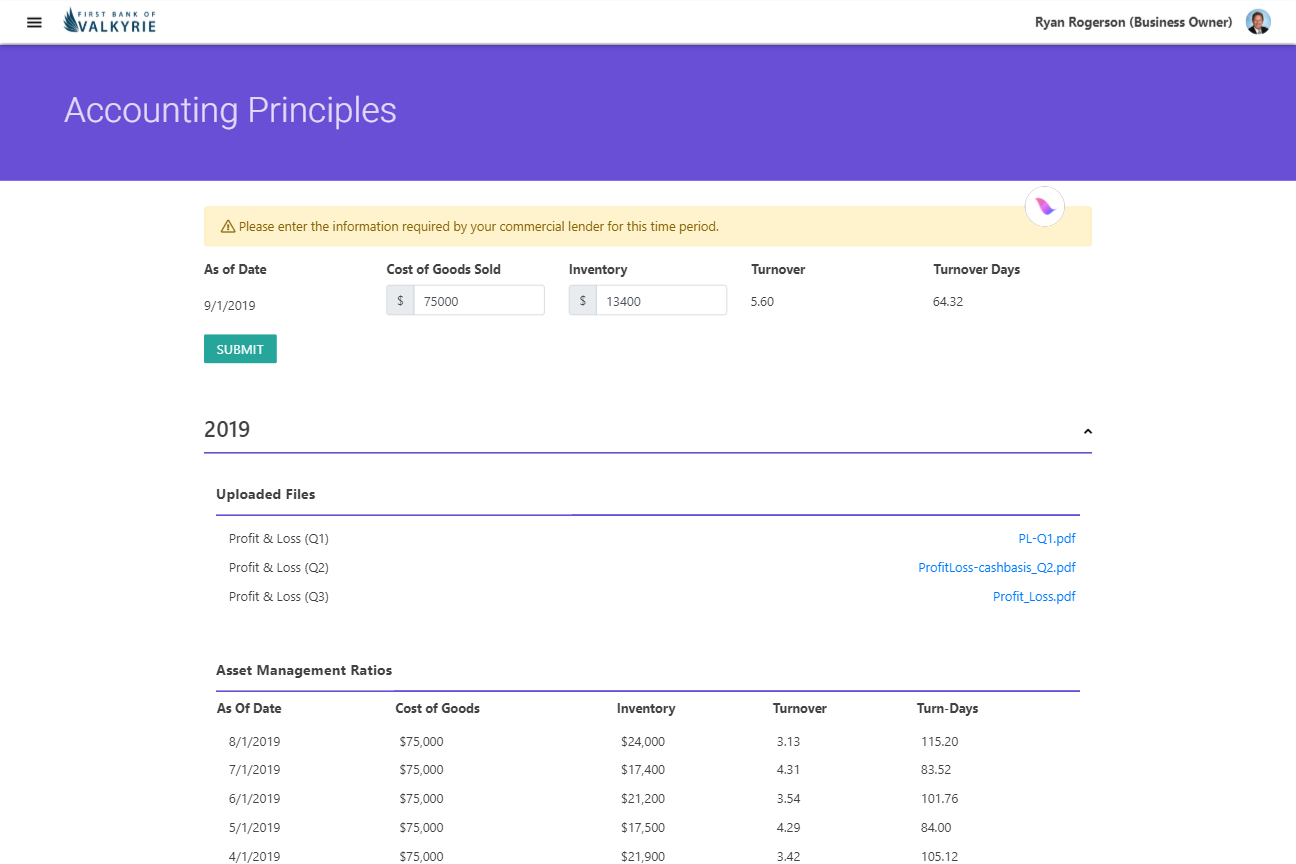Click the Accounting Principles page title

[230, 111]
